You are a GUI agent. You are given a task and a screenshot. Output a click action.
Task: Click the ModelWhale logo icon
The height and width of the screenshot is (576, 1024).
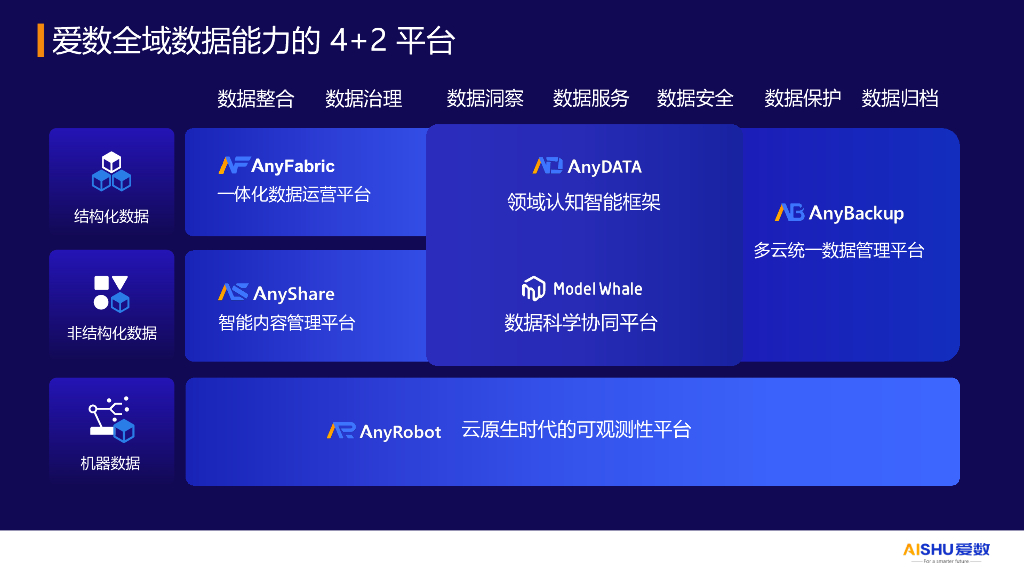click(534, 289)
